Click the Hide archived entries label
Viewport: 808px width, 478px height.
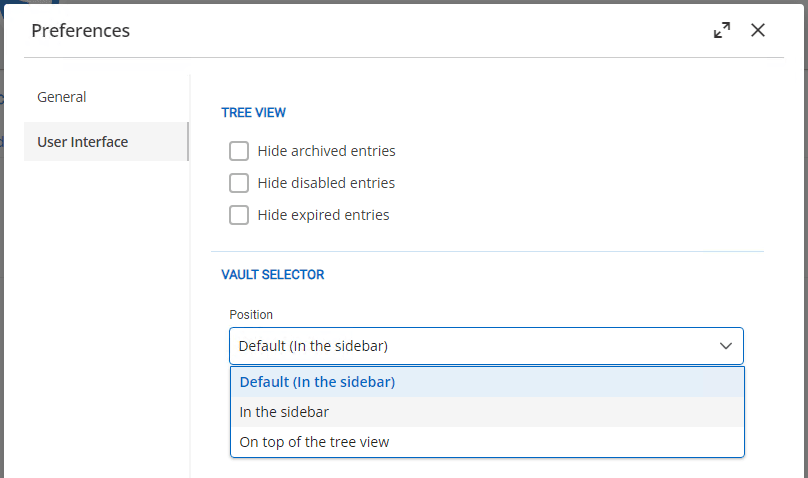coord(326,151)
